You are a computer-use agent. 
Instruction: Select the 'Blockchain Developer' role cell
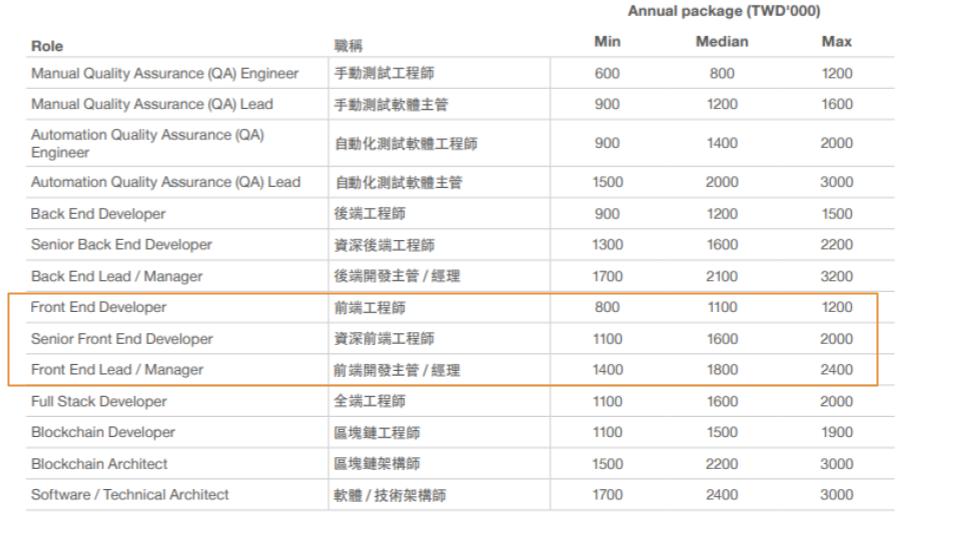[x=103, y=432]
